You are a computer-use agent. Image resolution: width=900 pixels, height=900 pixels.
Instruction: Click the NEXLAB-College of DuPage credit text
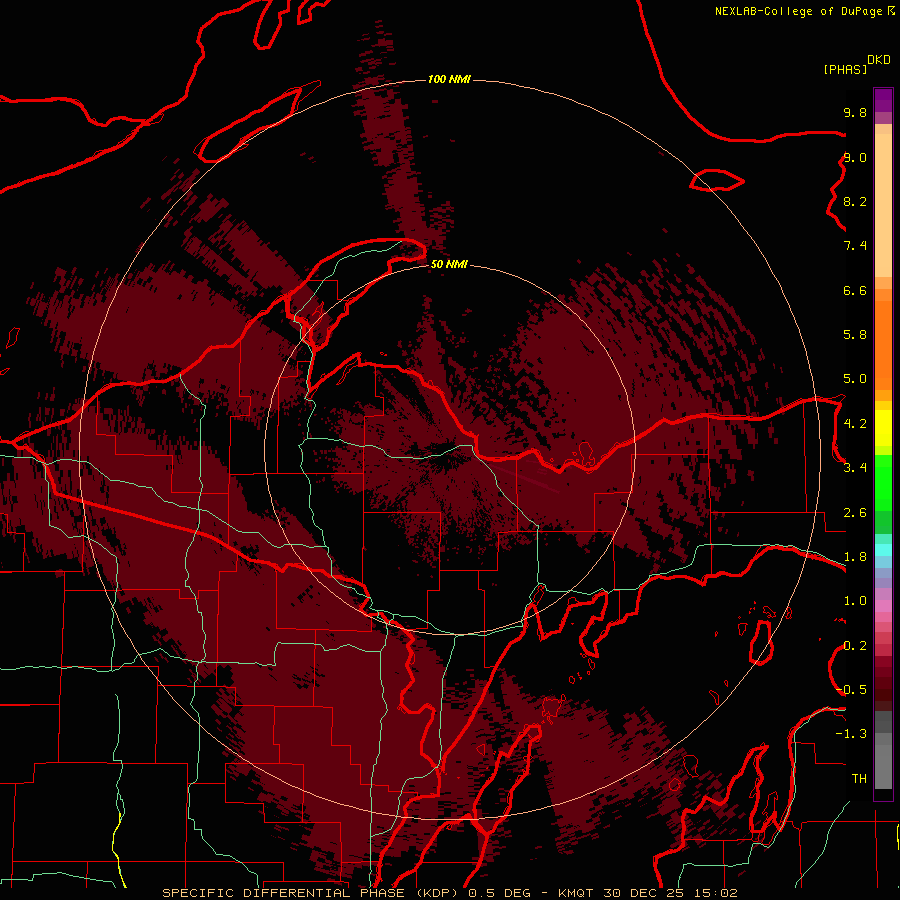pos(799,11)
